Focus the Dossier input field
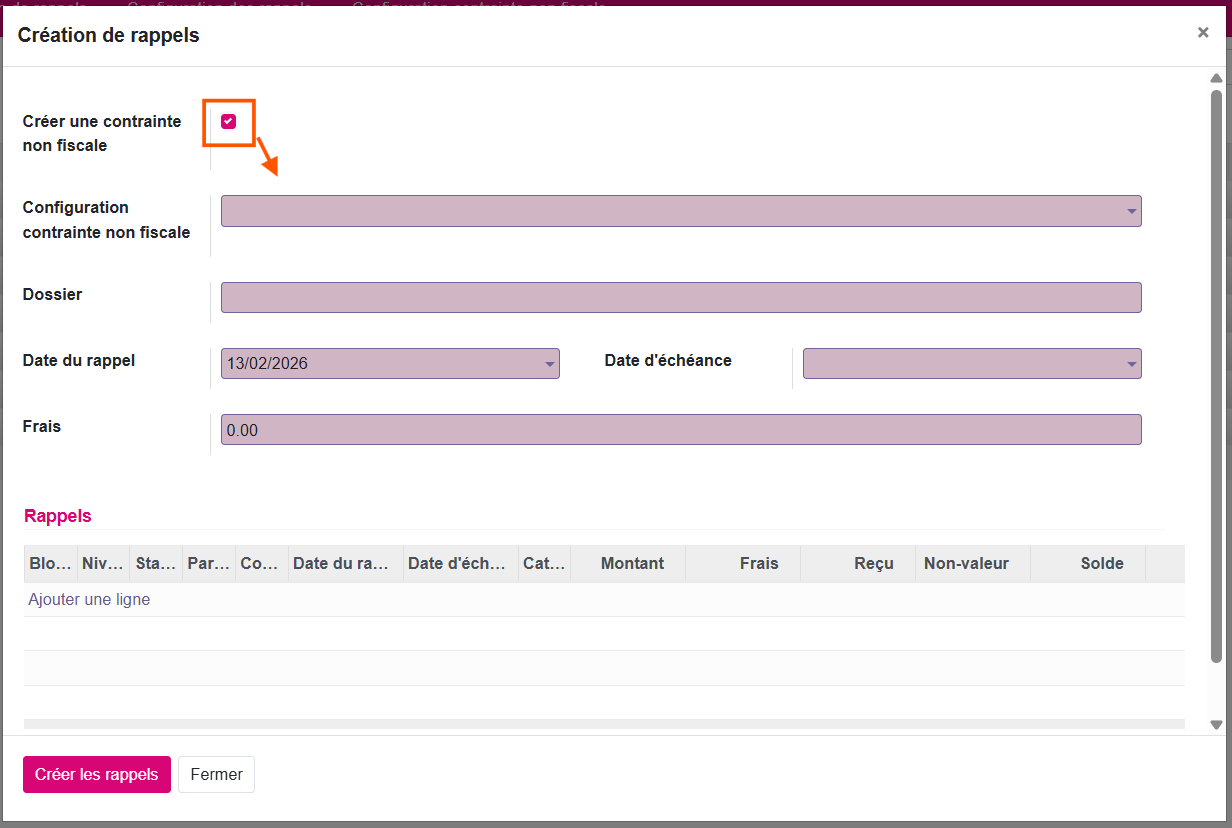This screenshot has width=1232, height=828. 680,298
